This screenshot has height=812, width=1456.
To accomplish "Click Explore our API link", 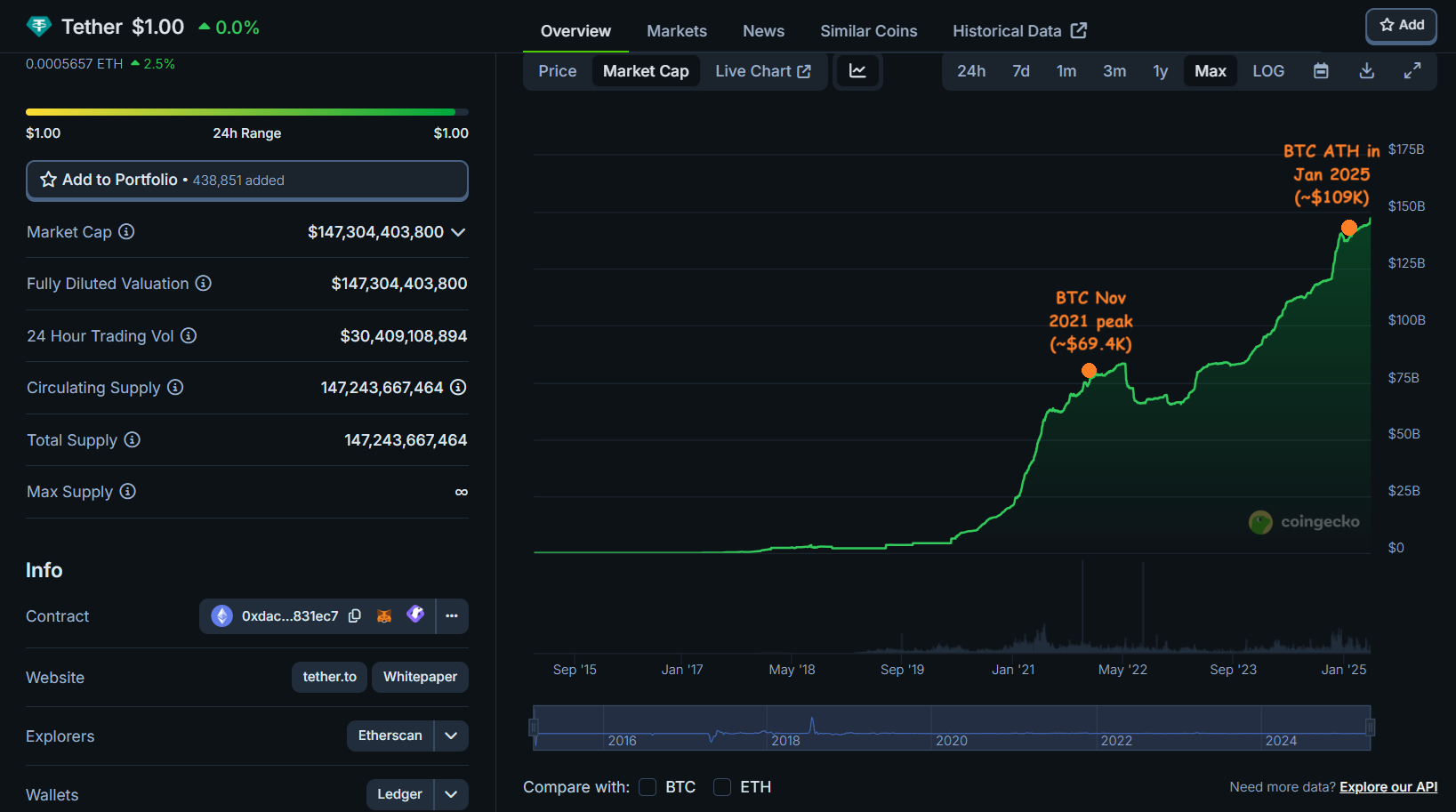I will (x=1388, y=787).
